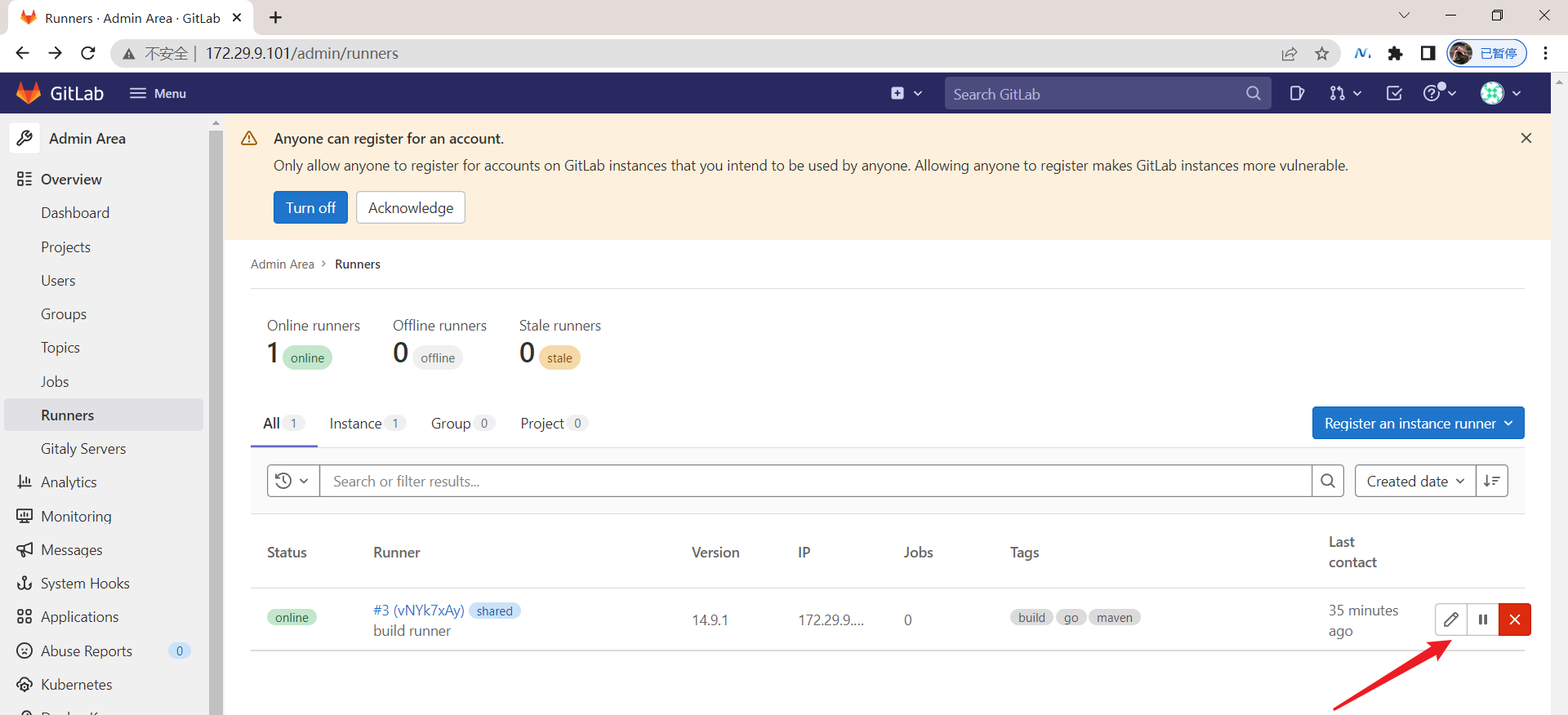Switch to the Group runners tab
Screen dimensions: 1568x715
(462, 423)
